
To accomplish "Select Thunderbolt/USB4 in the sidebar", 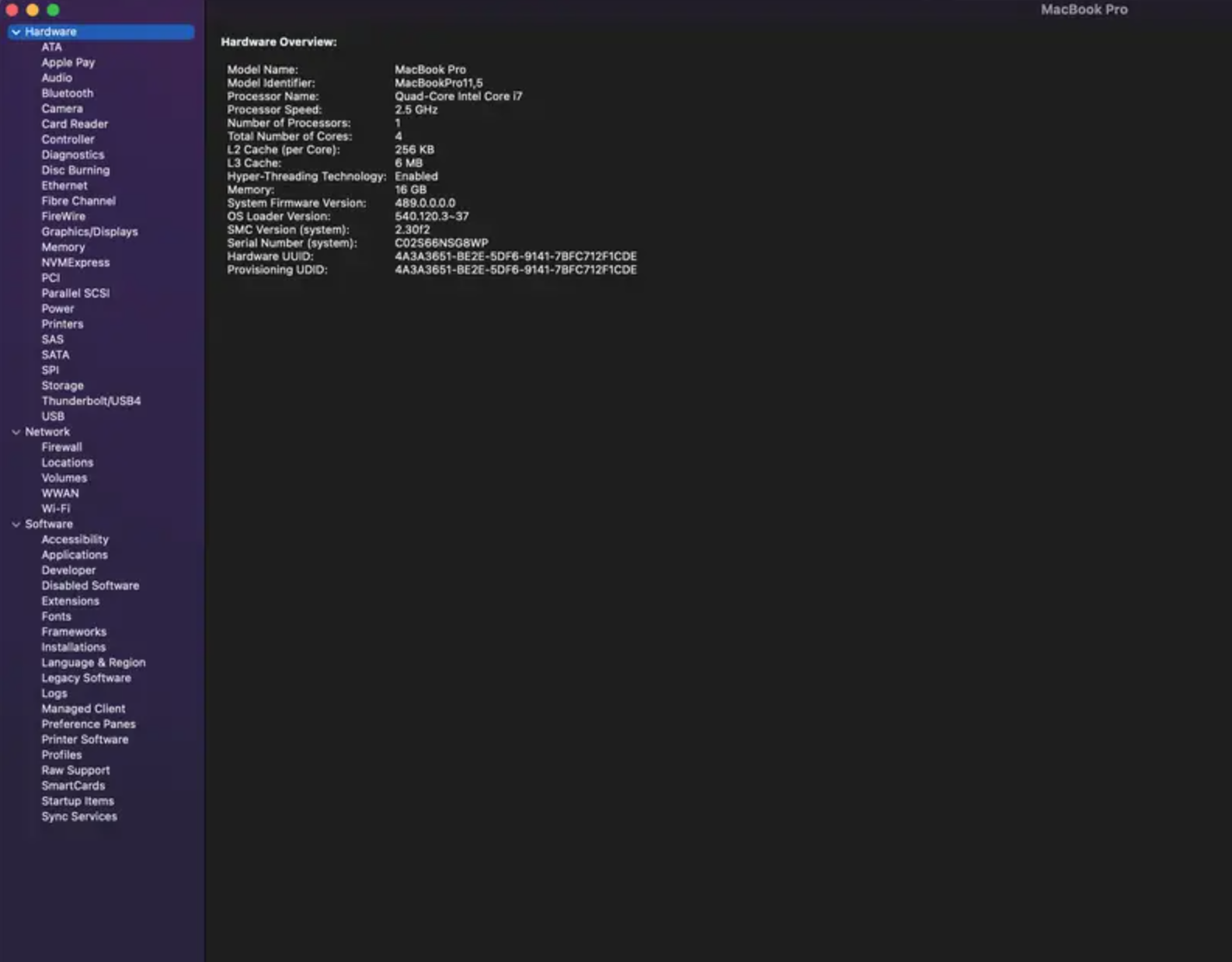I will (91, 401).
